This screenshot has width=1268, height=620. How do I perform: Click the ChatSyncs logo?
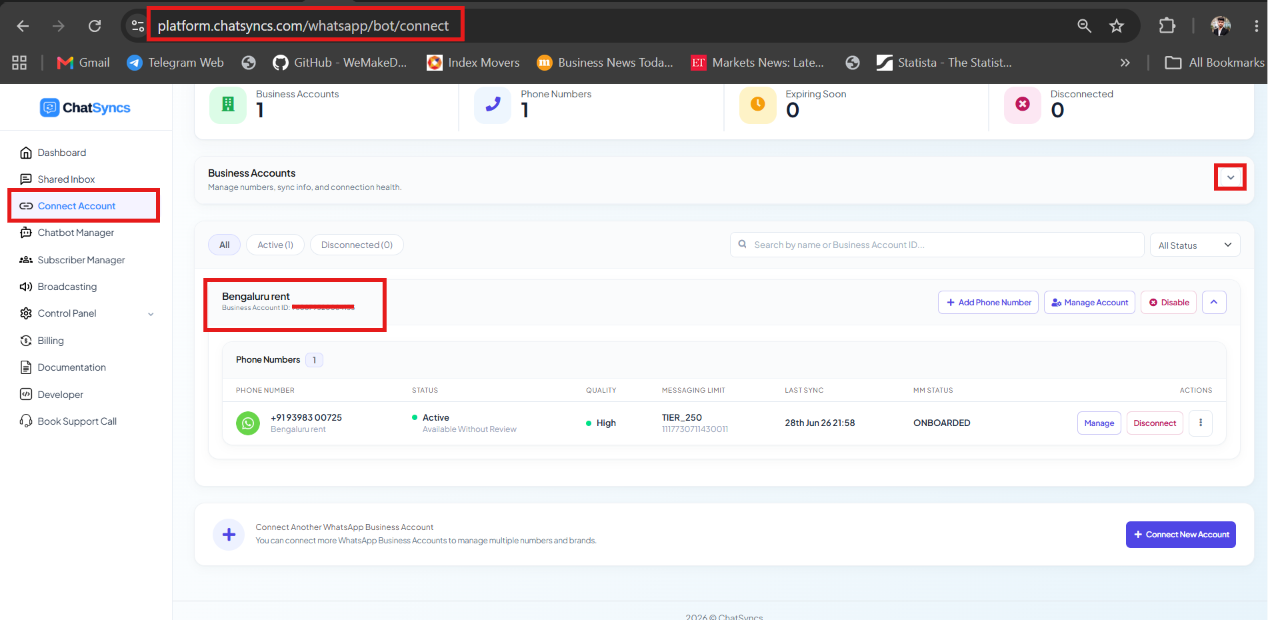click(x=85, y=107)
